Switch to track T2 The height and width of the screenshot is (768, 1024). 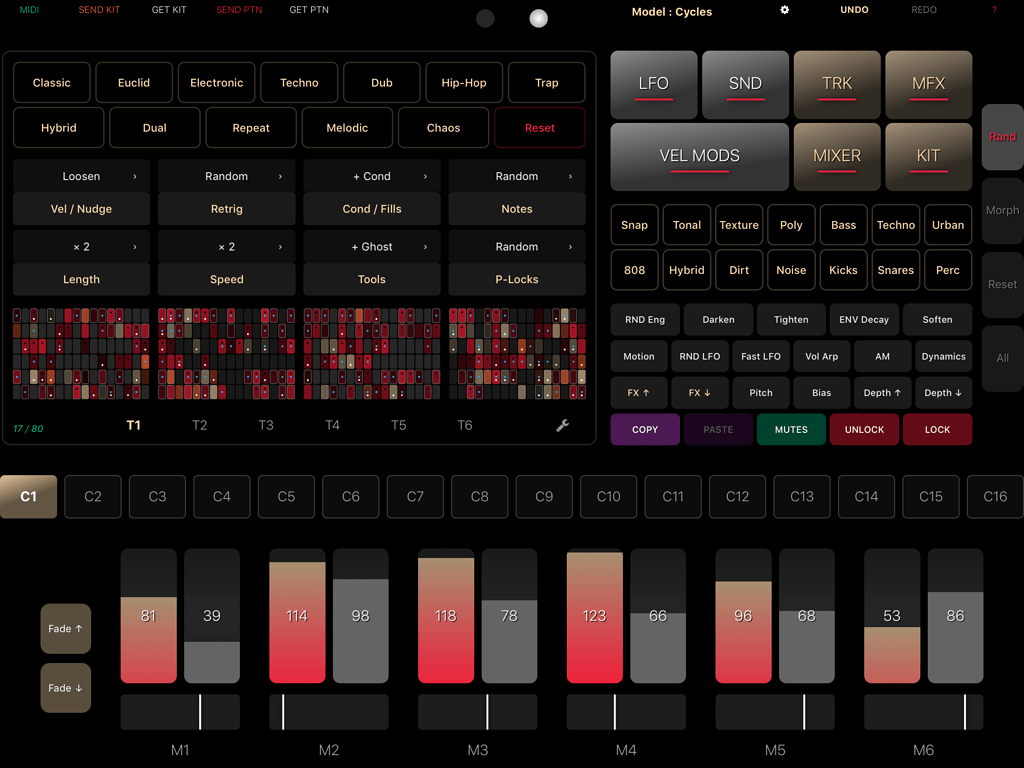199,425
